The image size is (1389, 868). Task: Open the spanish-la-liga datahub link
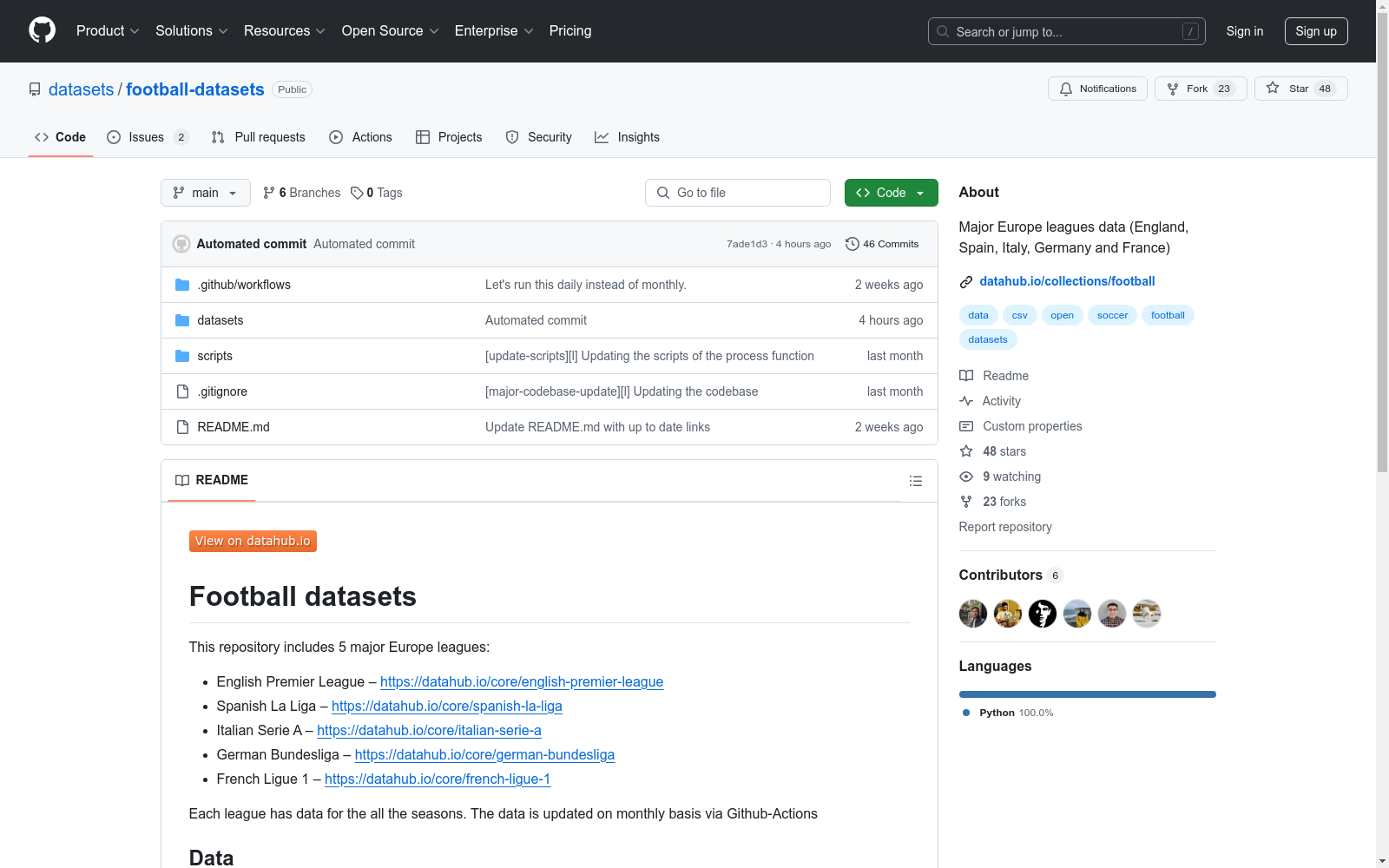click(x=447, y=706)
